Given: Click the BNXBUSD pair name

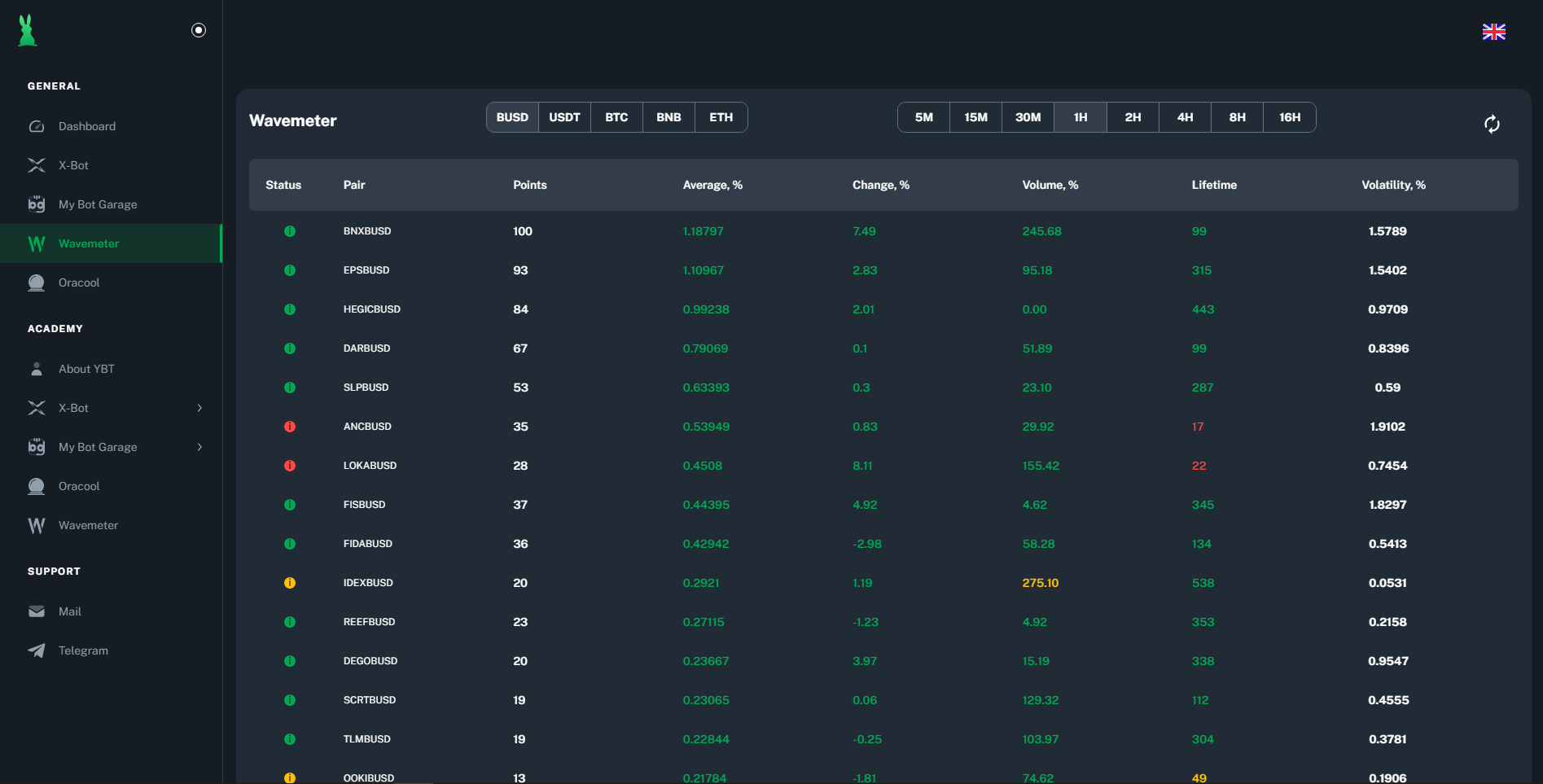Looking at the screenshot, I should [367, 231].
